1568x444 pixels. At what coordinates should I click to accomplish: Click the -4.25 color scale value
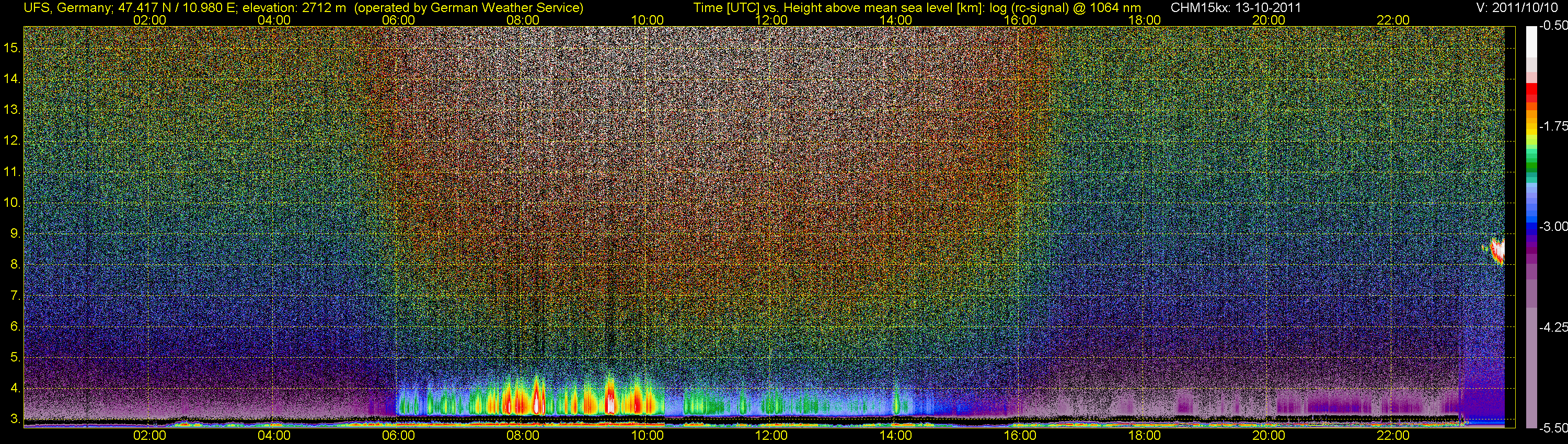click(x=1553, y=327)
